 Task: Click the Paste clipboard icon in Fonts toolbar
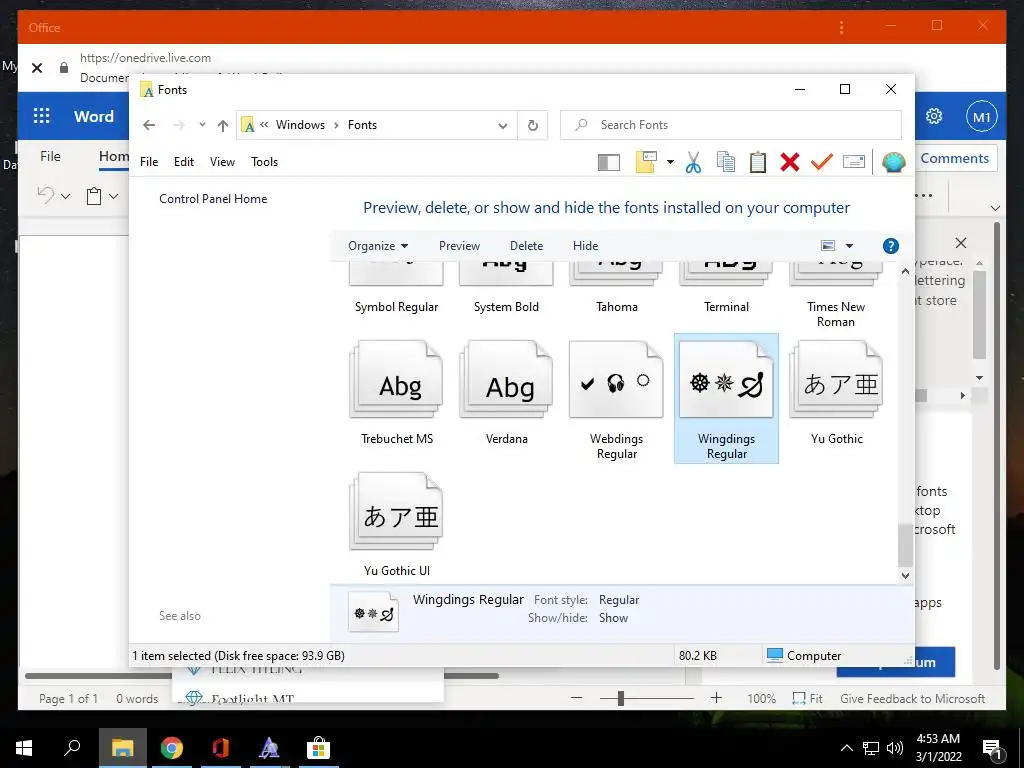758,162
